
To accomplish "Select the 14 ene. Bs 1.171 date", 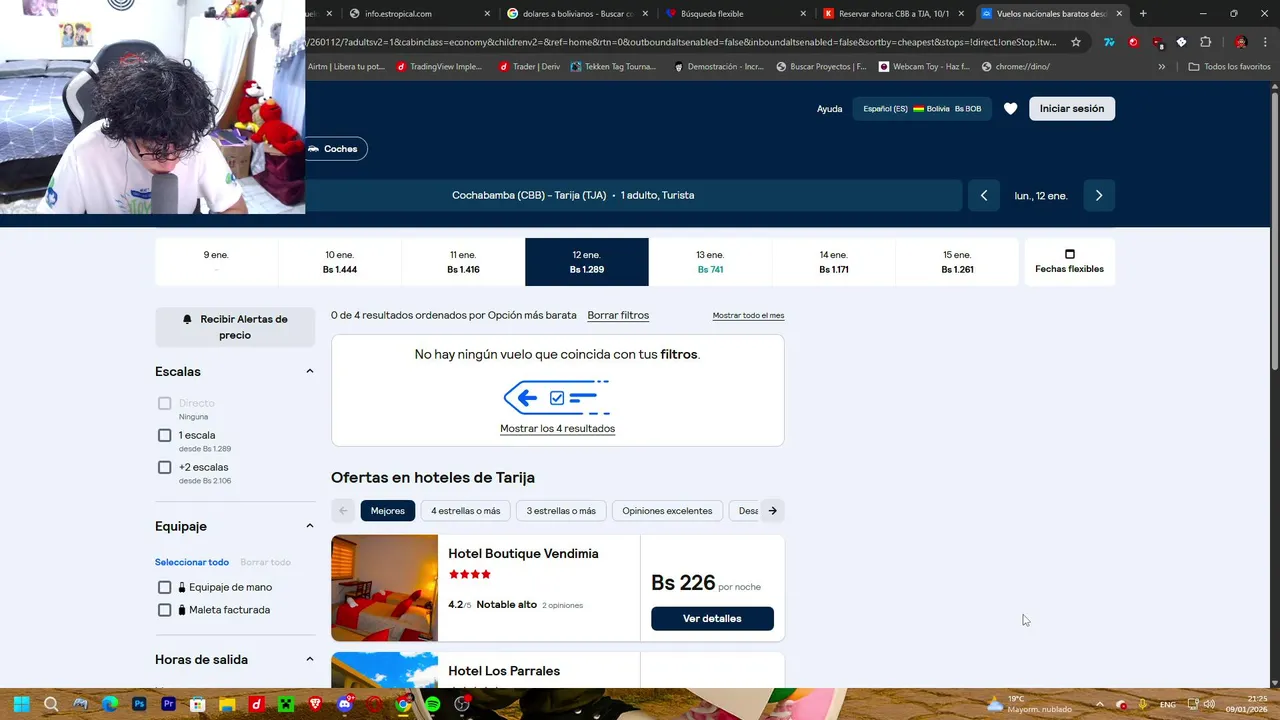I will click(833, 262).
